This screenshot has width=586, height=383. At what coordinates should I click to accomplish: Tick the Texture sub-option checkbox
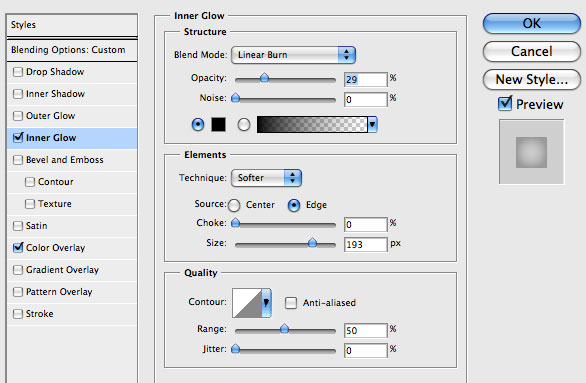click(30, 204)
